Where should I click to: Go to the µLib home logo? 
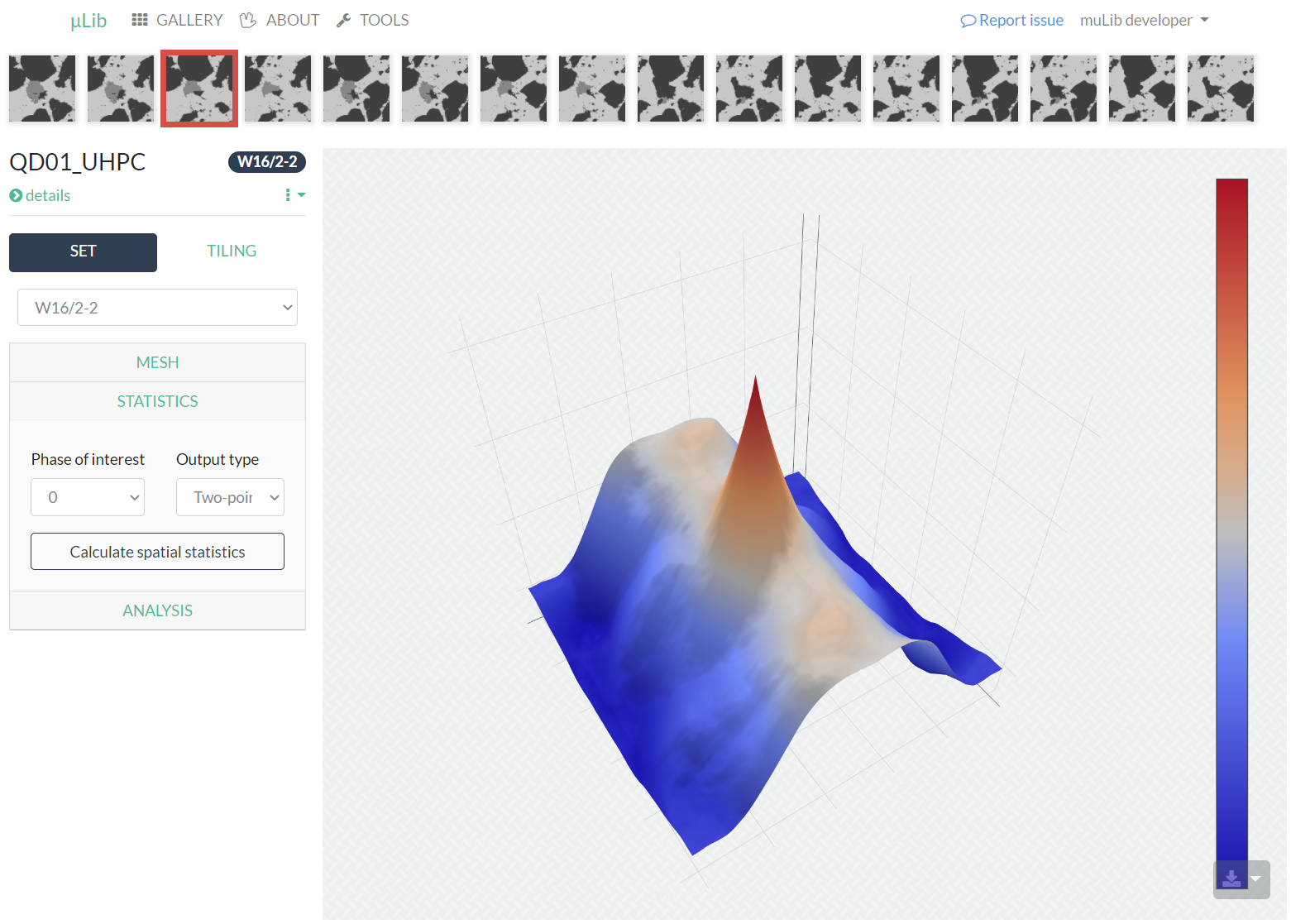click(88, 20)
